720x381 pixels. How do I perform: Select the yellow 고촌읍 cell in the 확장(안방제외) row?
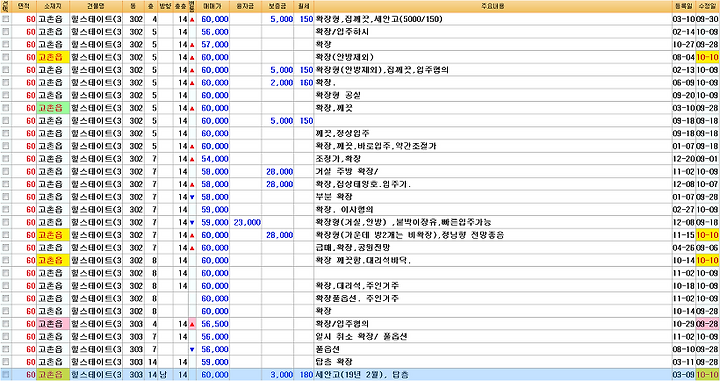[53, 57]
